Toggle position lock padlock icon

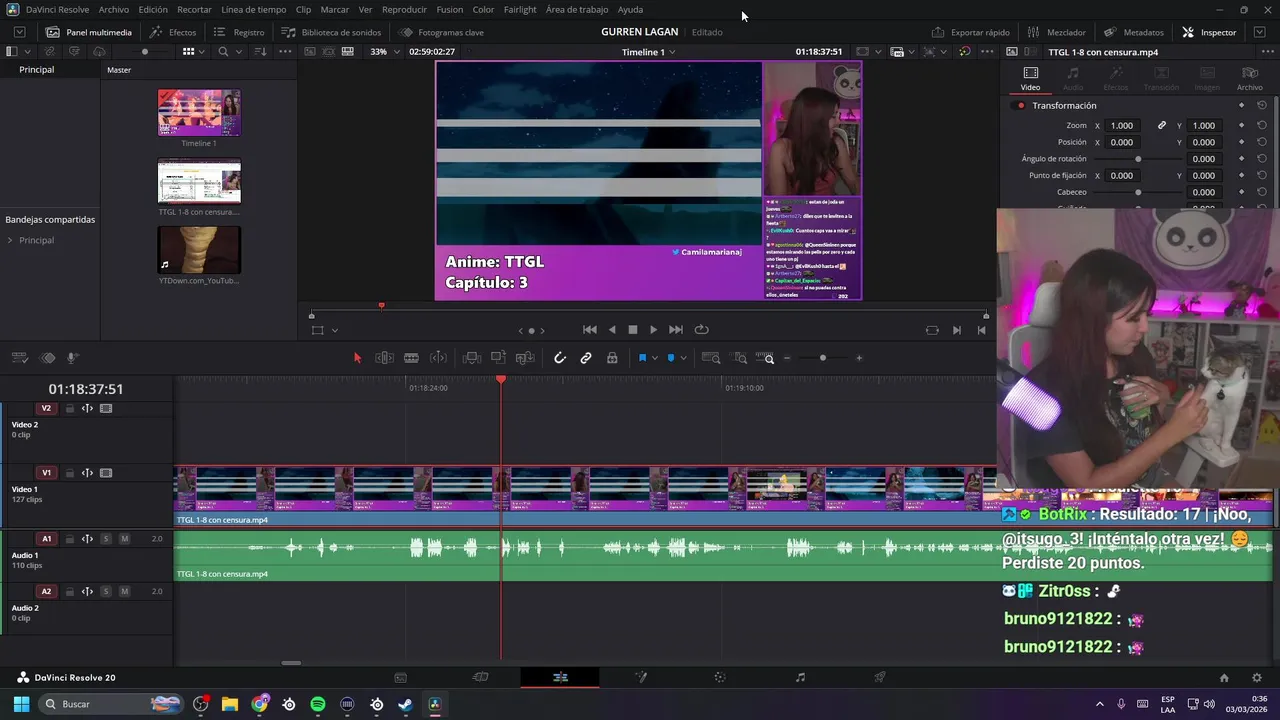click(x=612, y=358)
